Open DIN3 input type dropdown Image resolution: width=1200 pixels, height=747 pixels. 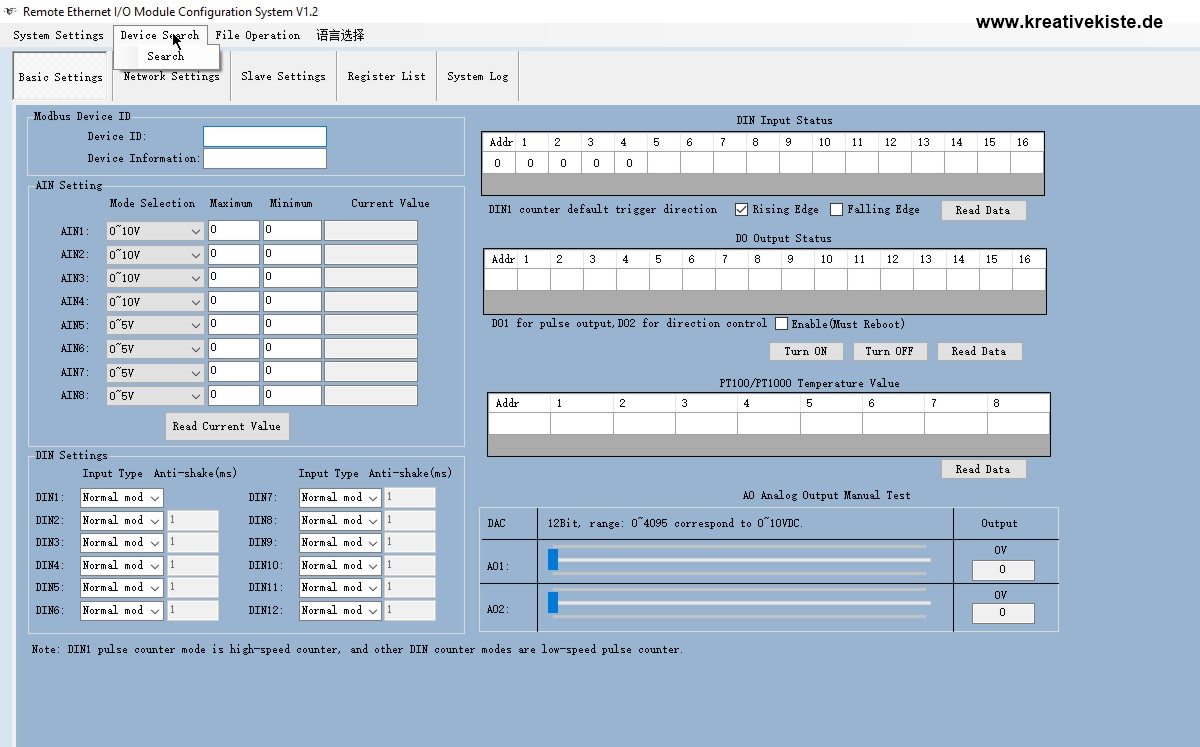(121, 543)
